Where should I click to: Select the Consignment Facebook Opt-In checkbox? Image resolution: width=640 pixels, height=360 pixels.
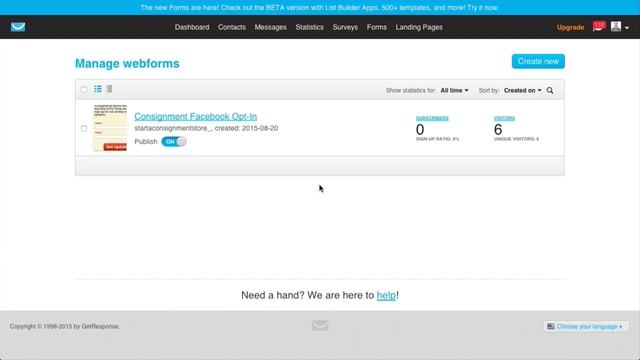tap(84, 129)
